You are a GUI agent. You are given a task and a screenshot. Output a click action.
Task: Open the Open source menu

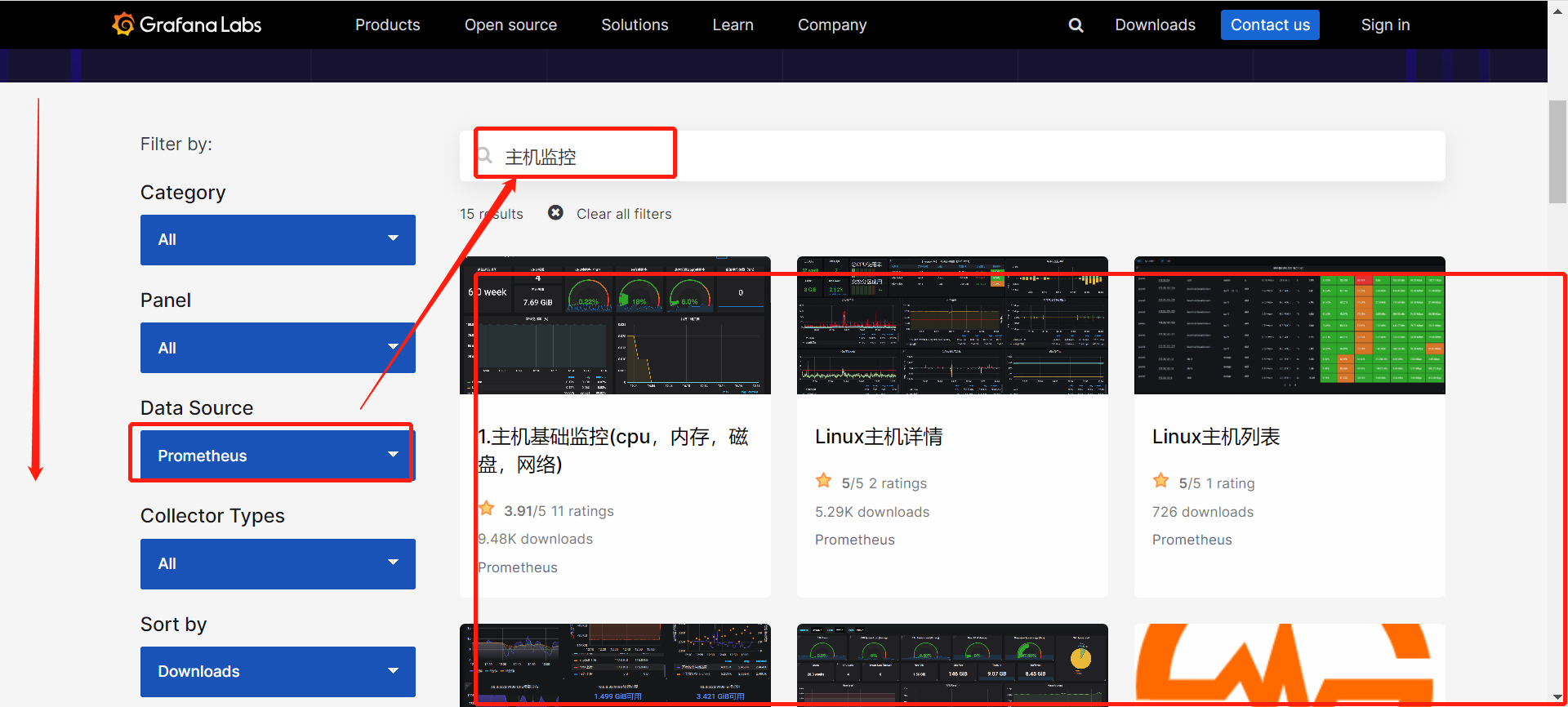[510, 25]
